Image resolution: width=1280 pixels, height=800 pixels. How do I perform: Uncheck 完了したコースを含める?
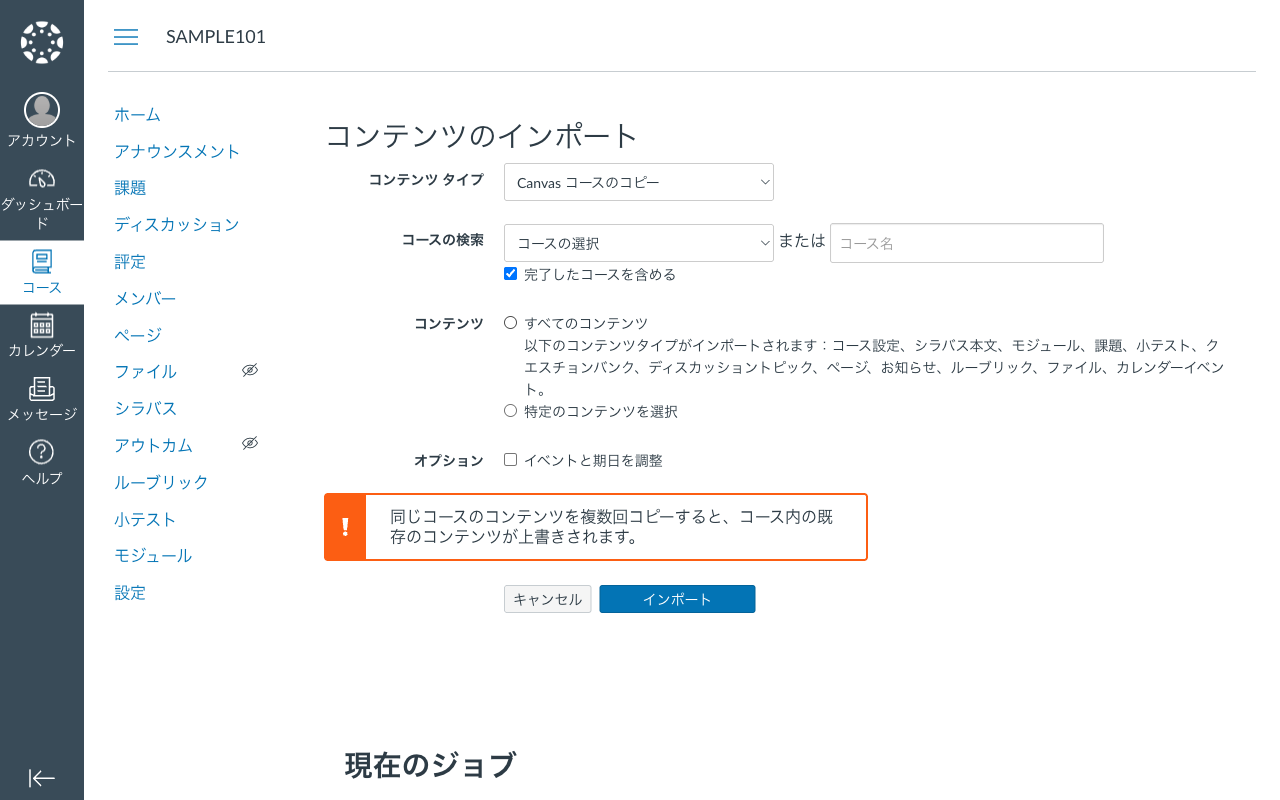(x=510, y=273)
